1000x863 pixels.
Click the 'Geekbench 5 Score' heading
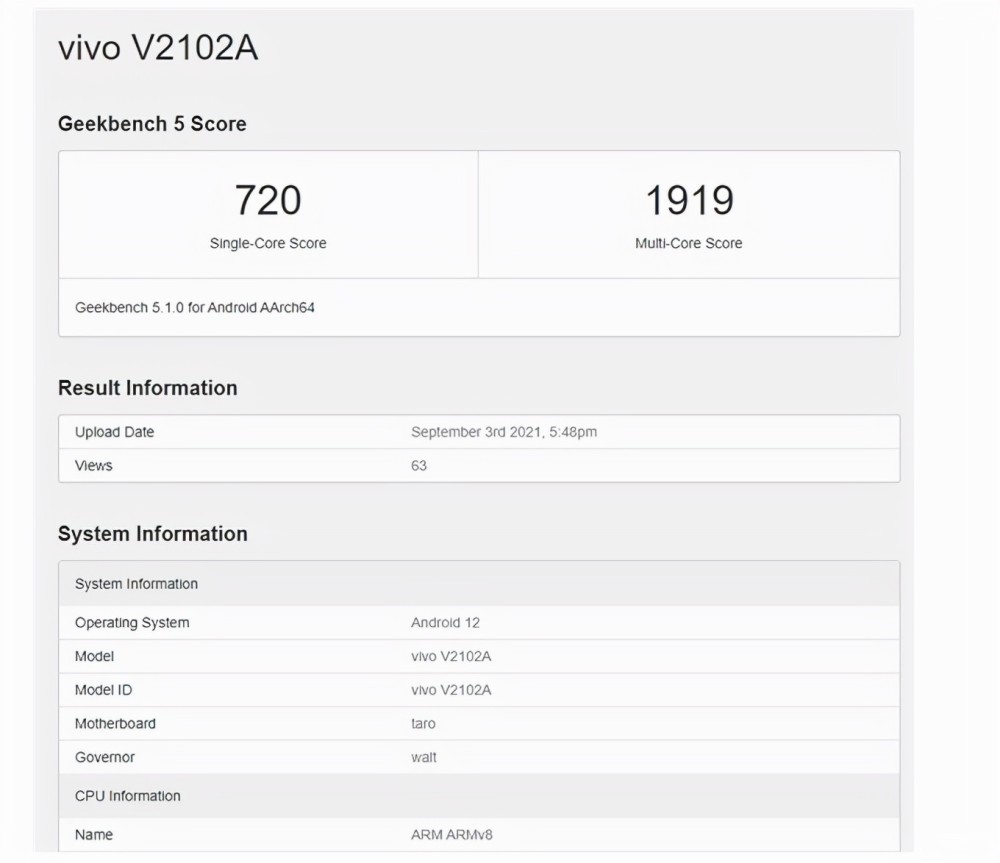[x=152, y=124]
